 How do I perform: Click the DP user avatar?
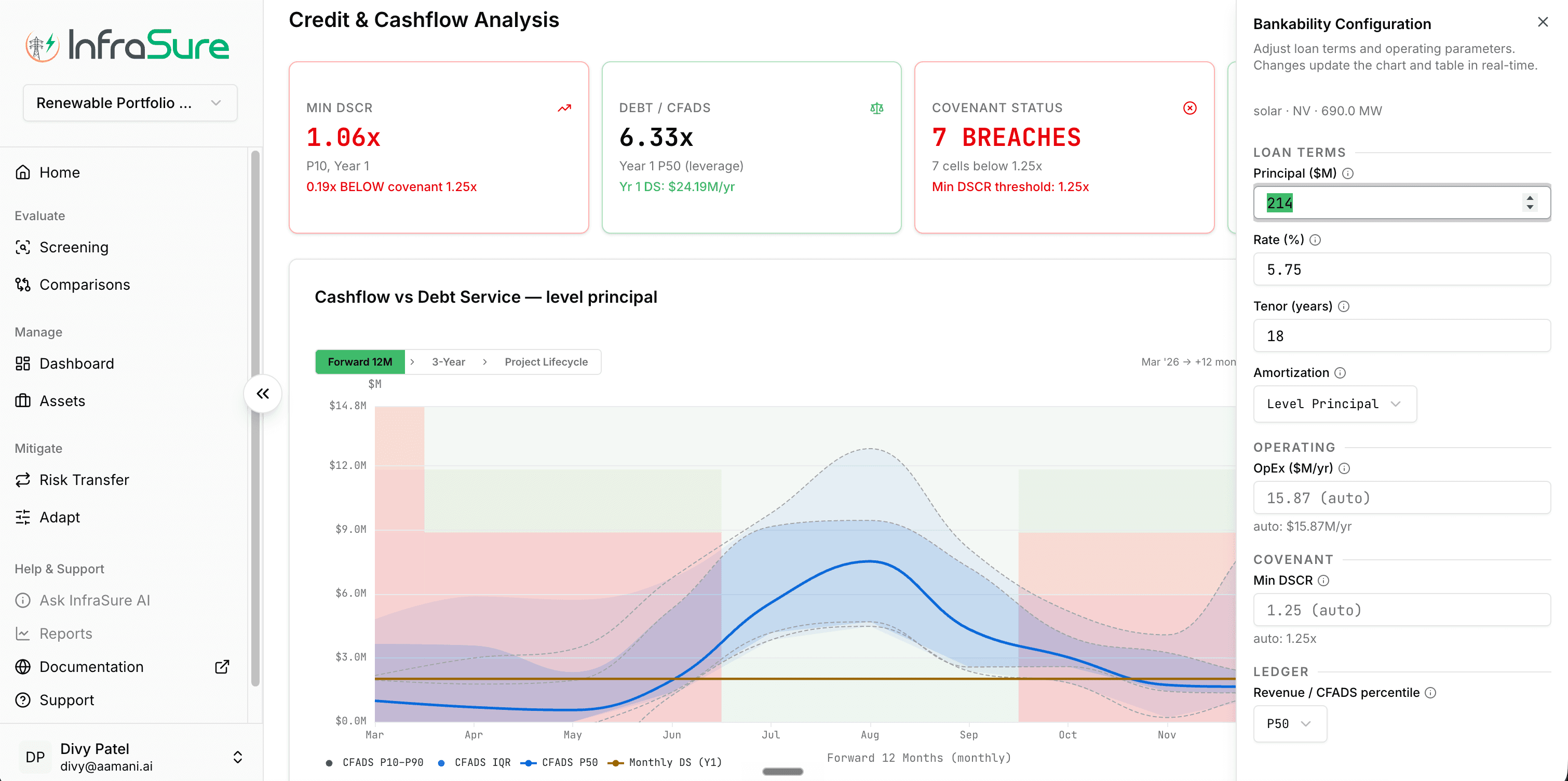(35, 757)
